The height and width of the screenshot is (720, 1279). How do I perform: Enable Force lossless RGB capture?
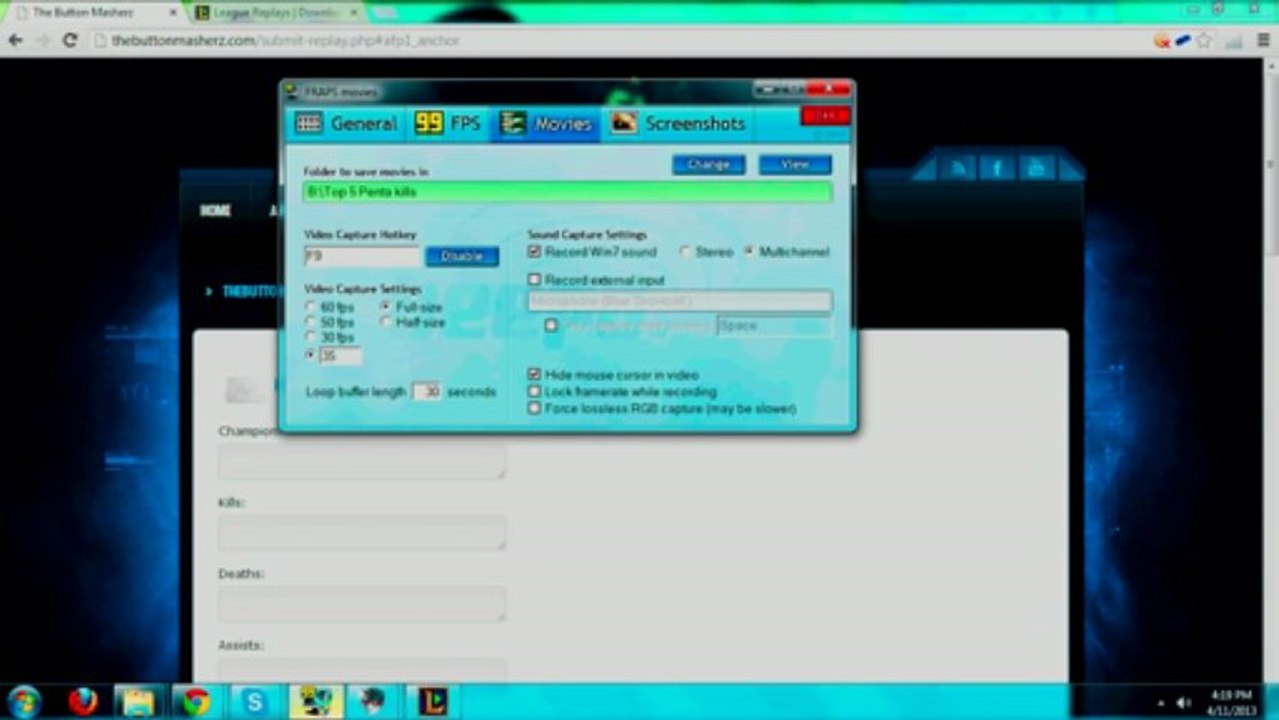click(x=535, y=408)
